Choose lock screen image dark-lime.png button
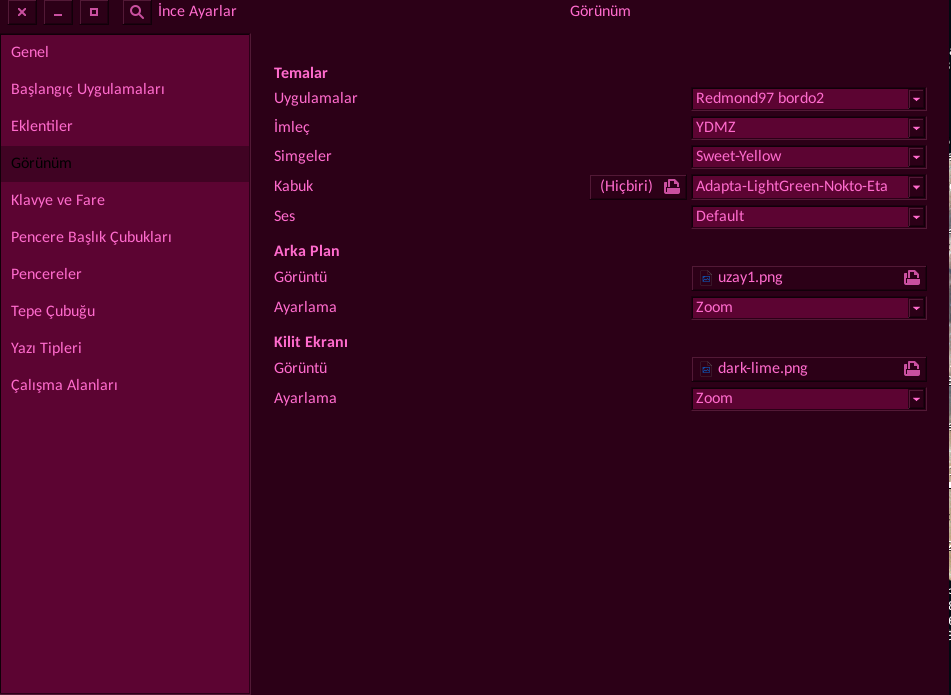Screen dimensions: 951x695 (809, 369)
